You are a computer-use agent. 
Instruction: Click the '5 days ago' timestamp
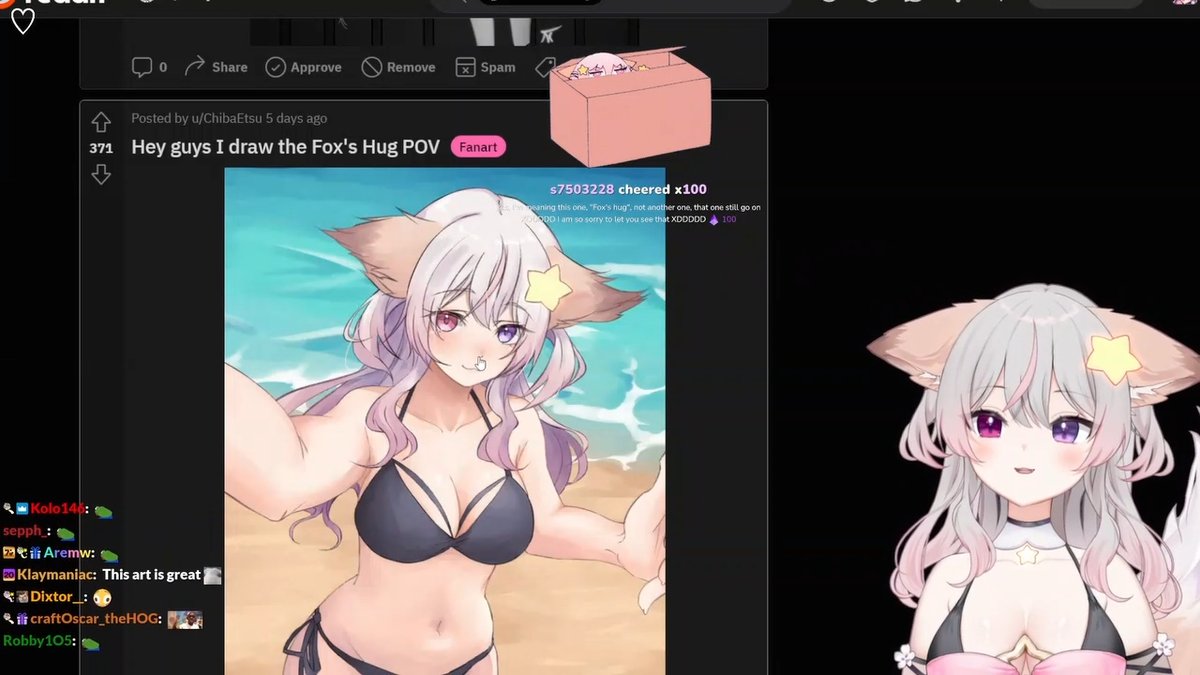click(x=296, y=118)
